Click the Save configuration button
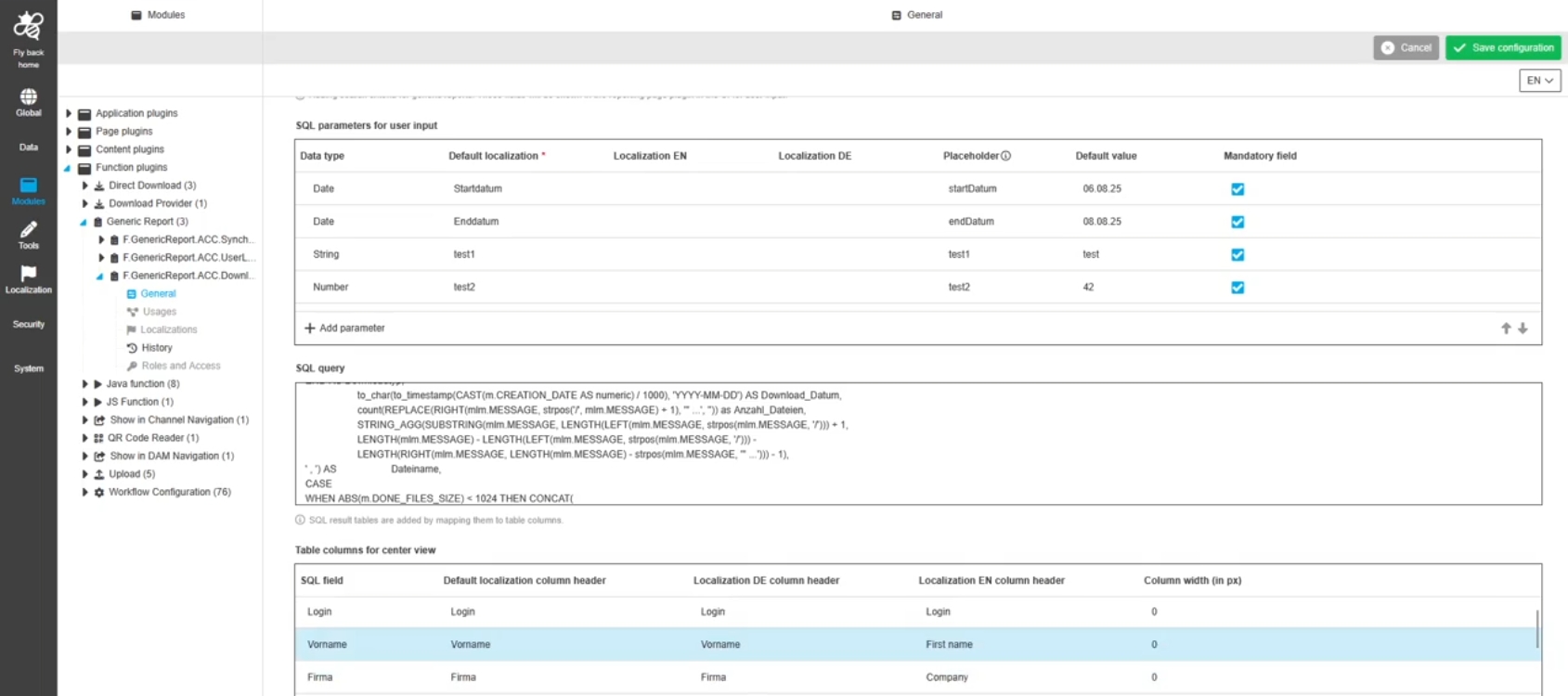Image resolution: width=1568 pixels, height=696 pixels. (x=1502, y=47)
